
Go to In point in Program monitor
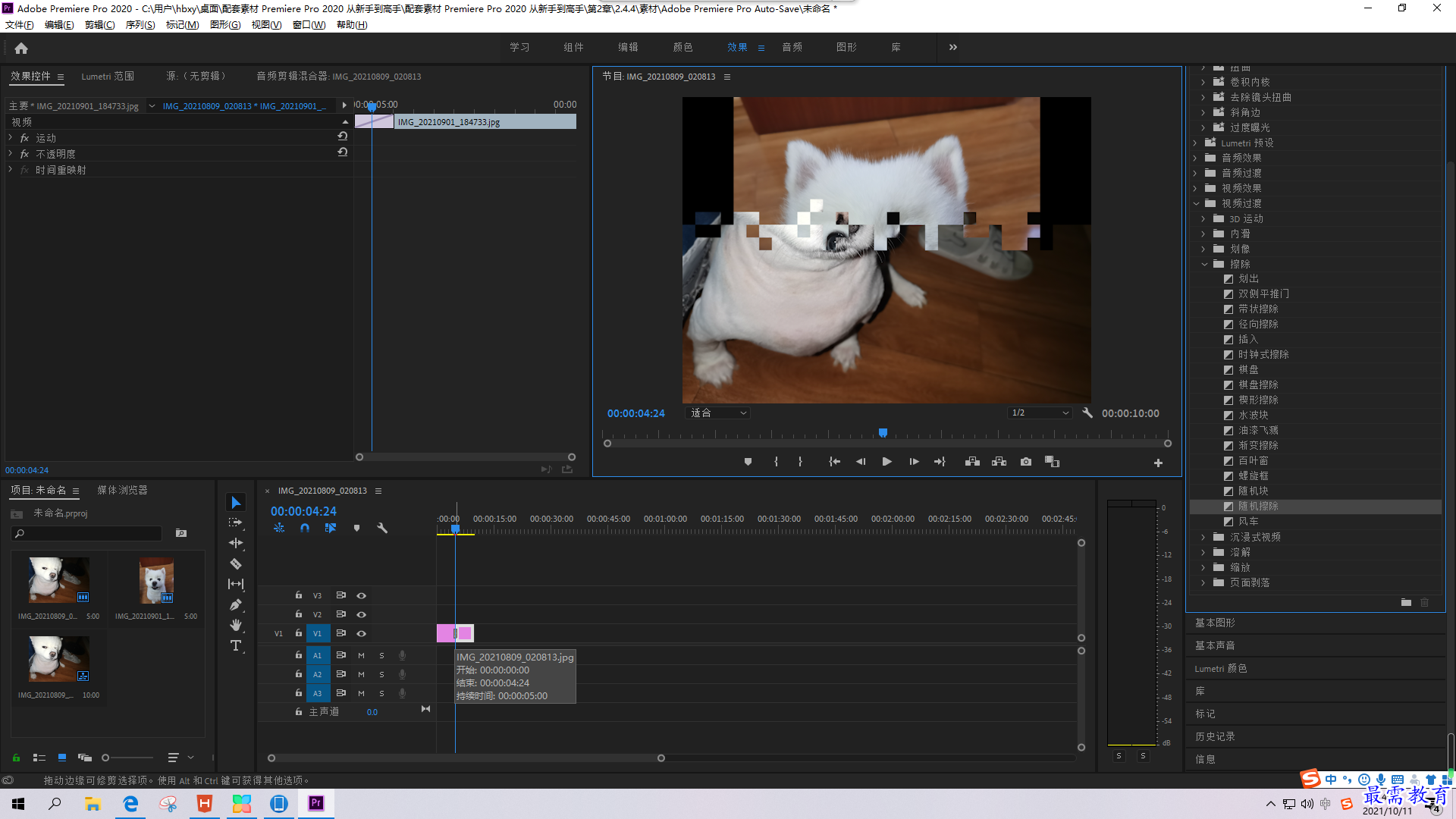coord(834,462)
